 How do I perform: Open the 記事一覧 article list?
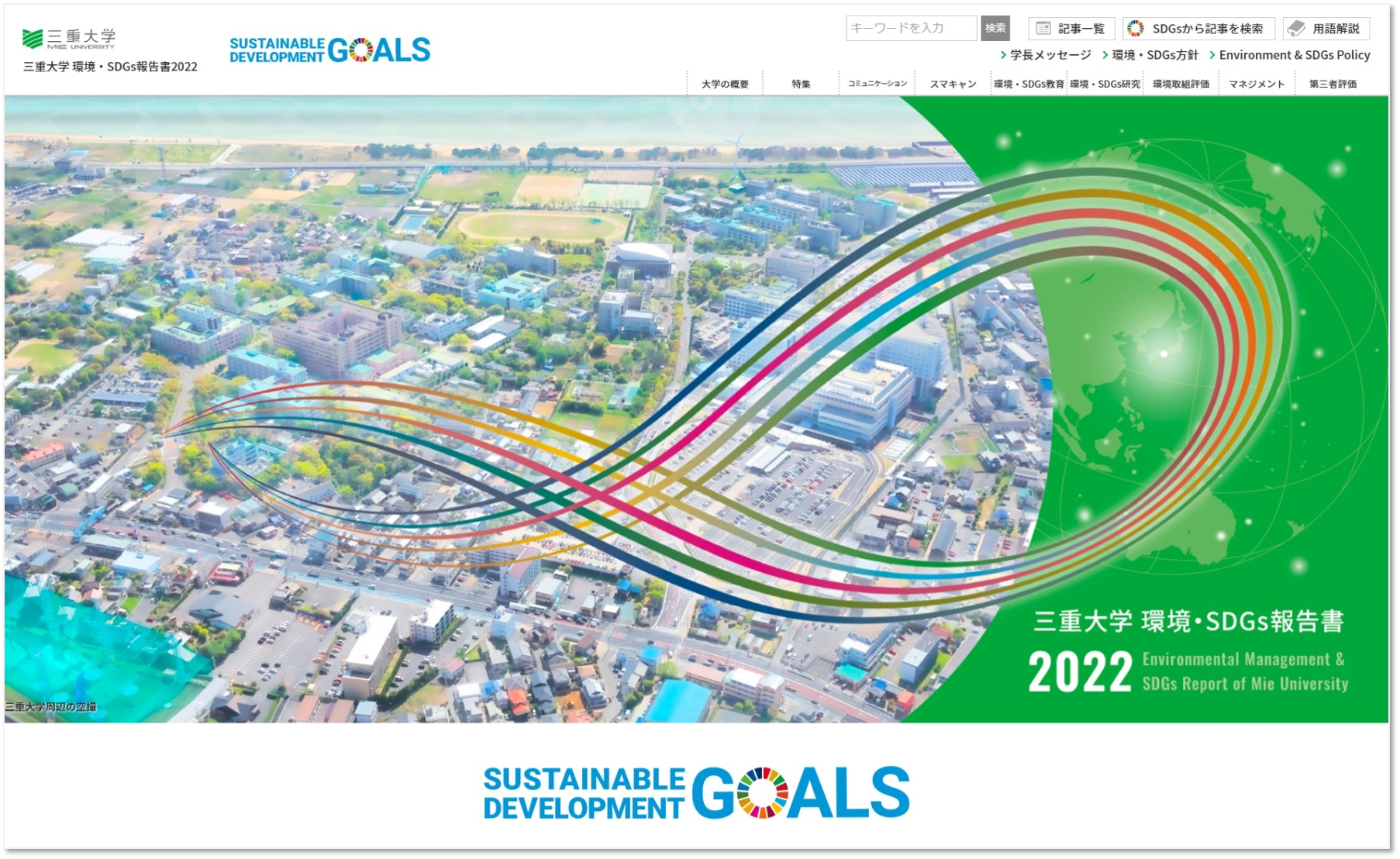[1071, 29]
